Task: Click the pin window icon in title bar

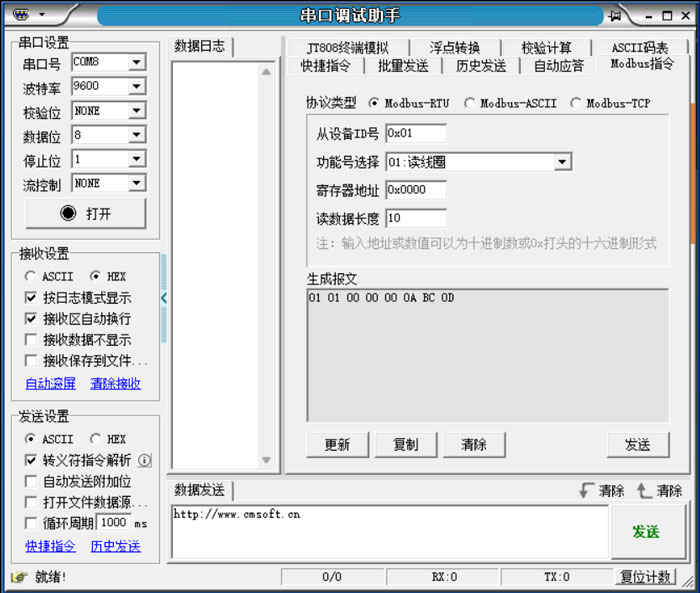Action: tap(617, 15)
